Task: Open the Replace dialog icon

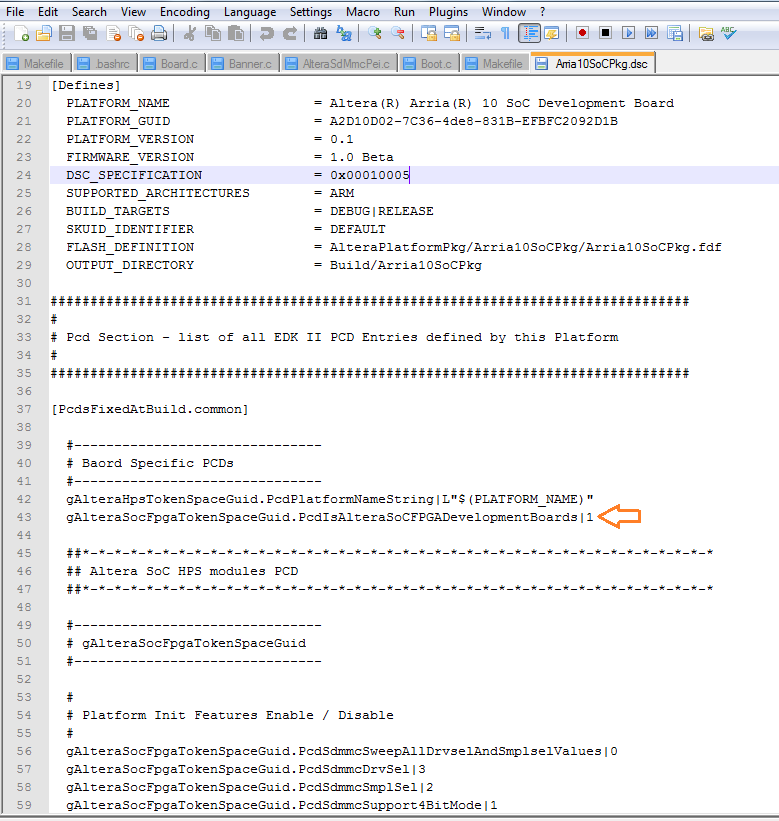Action: 343,34
